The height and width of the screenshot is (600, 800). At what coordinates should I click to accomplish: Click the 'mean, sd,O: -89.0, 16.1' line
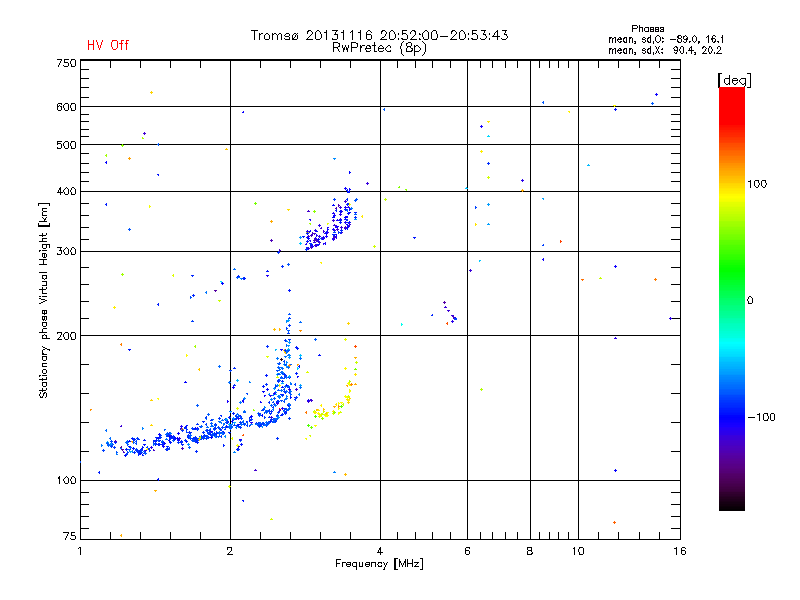[x=666, y=39]
